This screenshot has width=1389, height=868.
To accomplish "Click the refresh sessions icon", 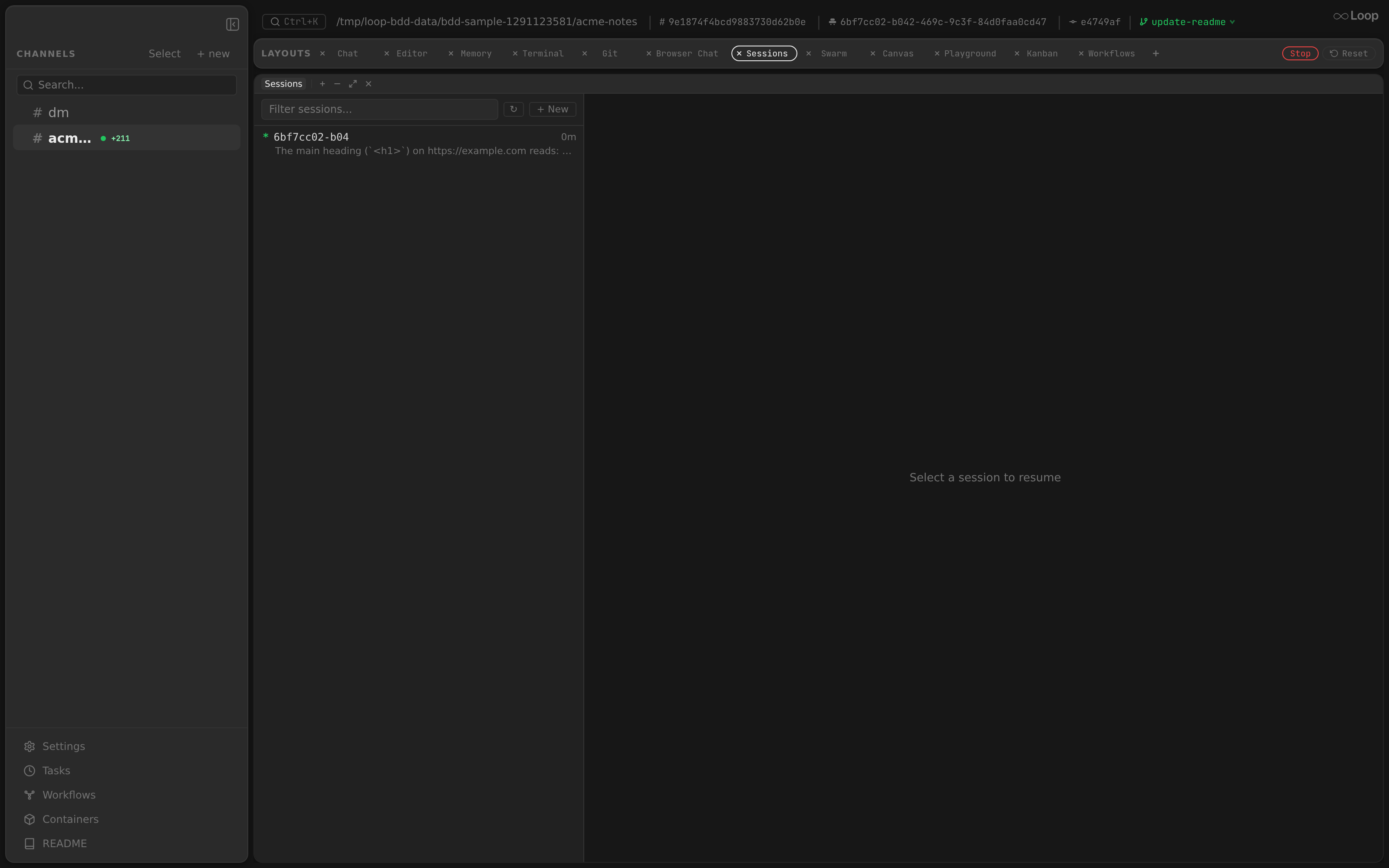I will click(513, 109).
